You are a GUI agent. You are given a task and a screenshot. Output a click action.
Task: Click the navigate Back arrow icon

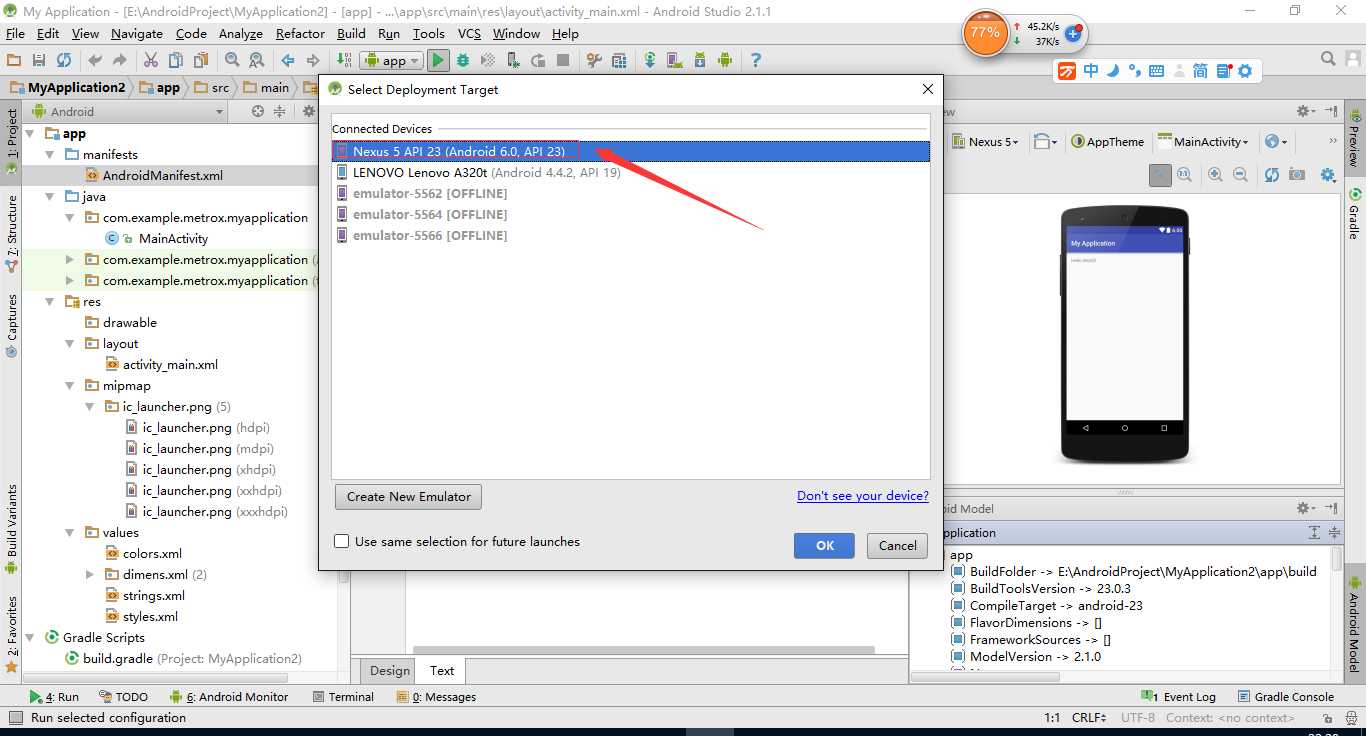[288, 60]
